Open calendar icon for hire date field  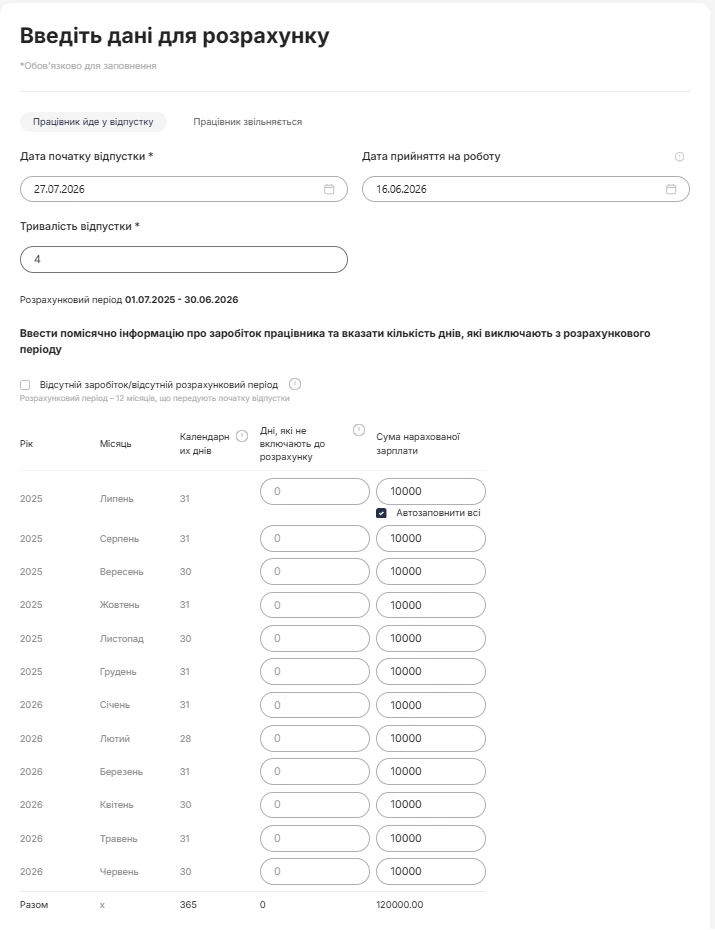671,189
